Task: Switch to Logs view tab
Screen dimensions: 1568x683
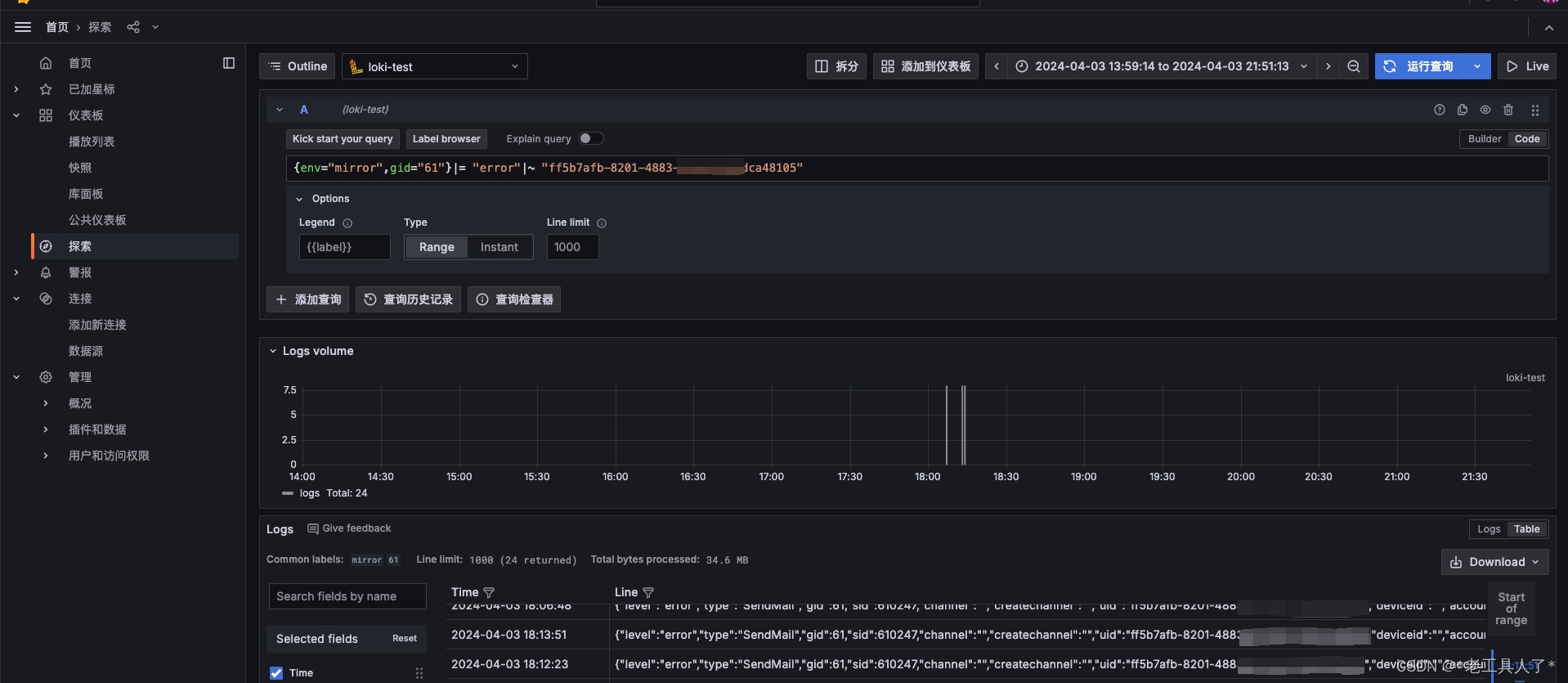Action: click(1489, 529)
